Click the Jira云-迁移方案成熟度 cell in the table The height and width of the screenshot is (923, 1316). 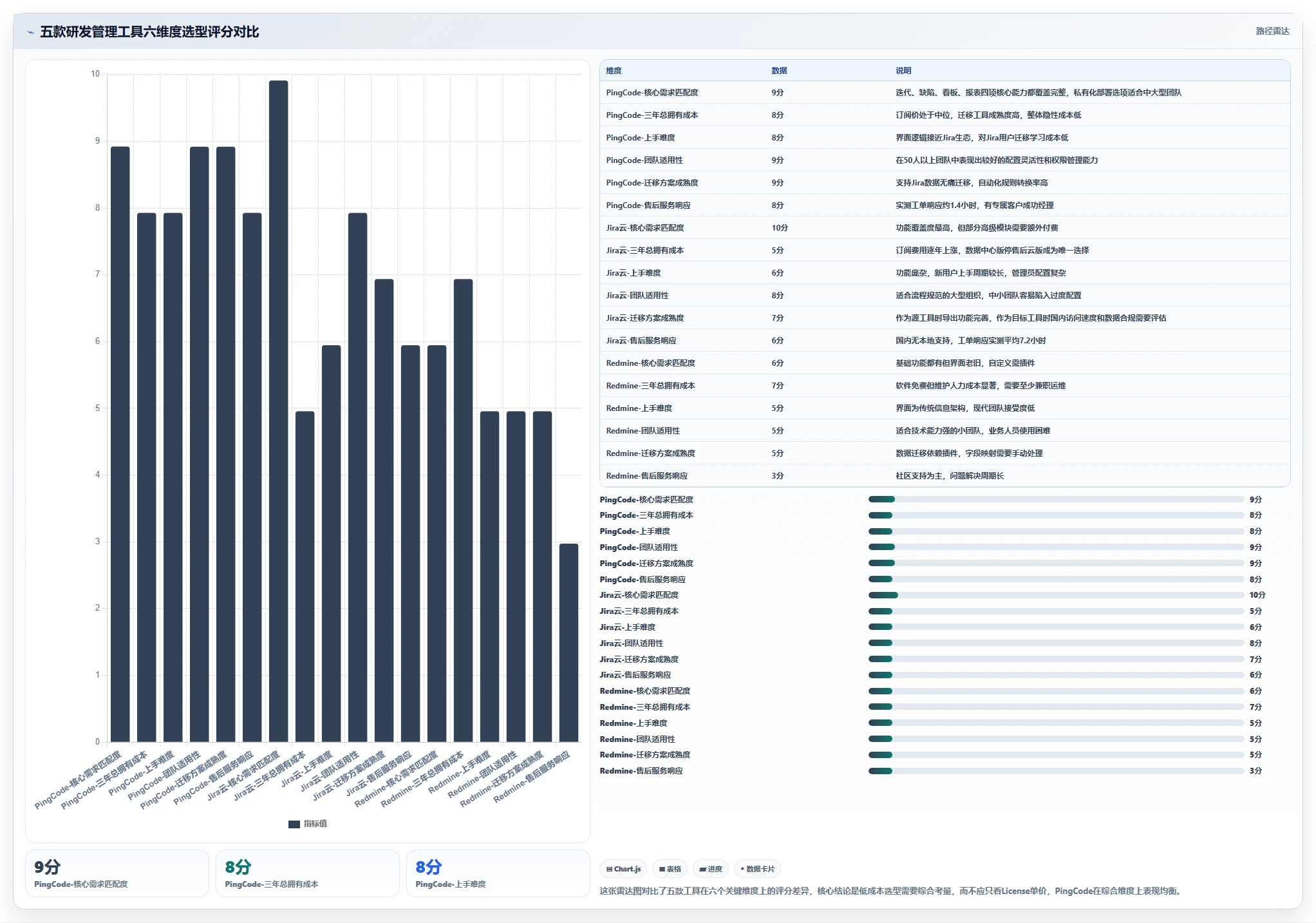[x=645, y=318]
